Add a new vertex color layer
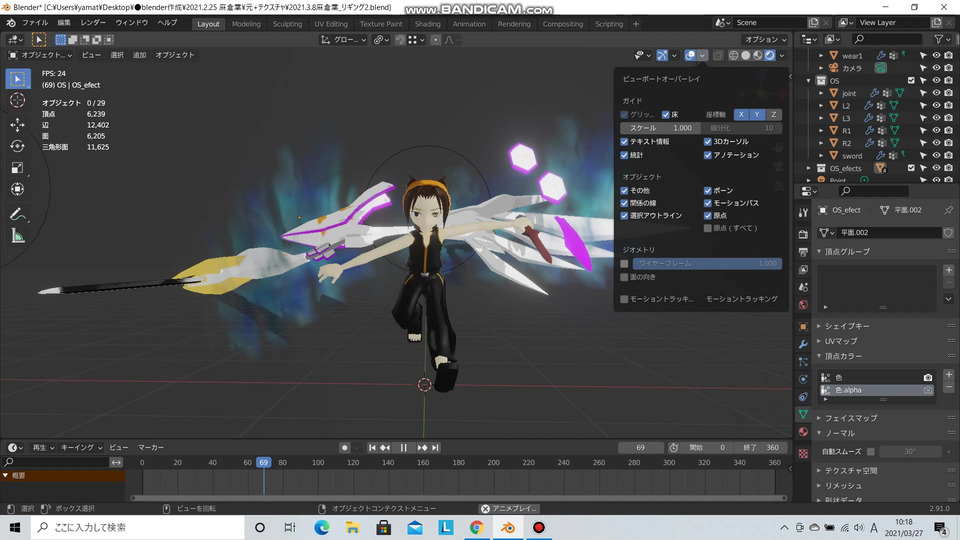Viewport: 960px width, 540px height. coord(948,375)
